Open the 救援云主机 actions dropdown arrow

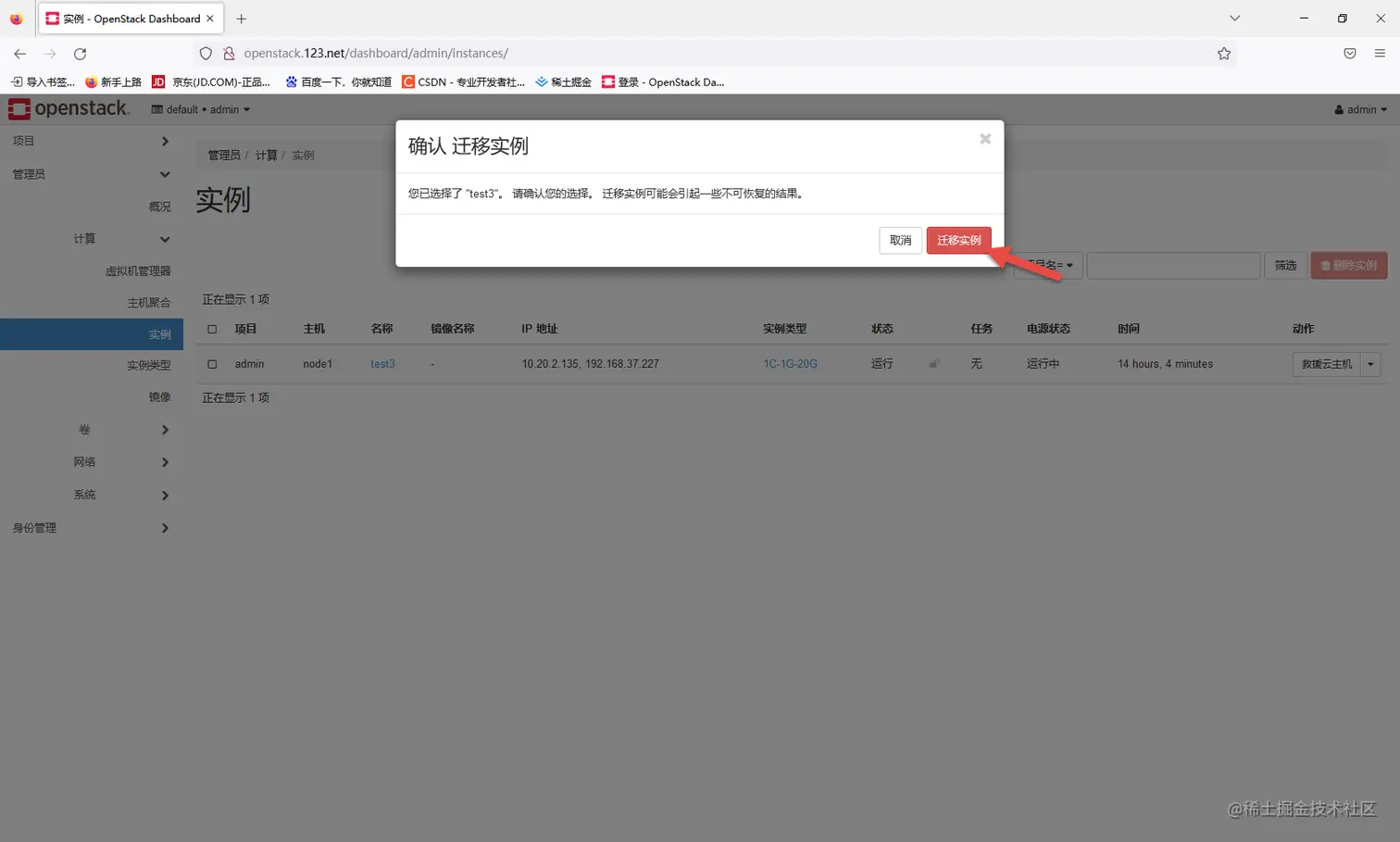1370,363
